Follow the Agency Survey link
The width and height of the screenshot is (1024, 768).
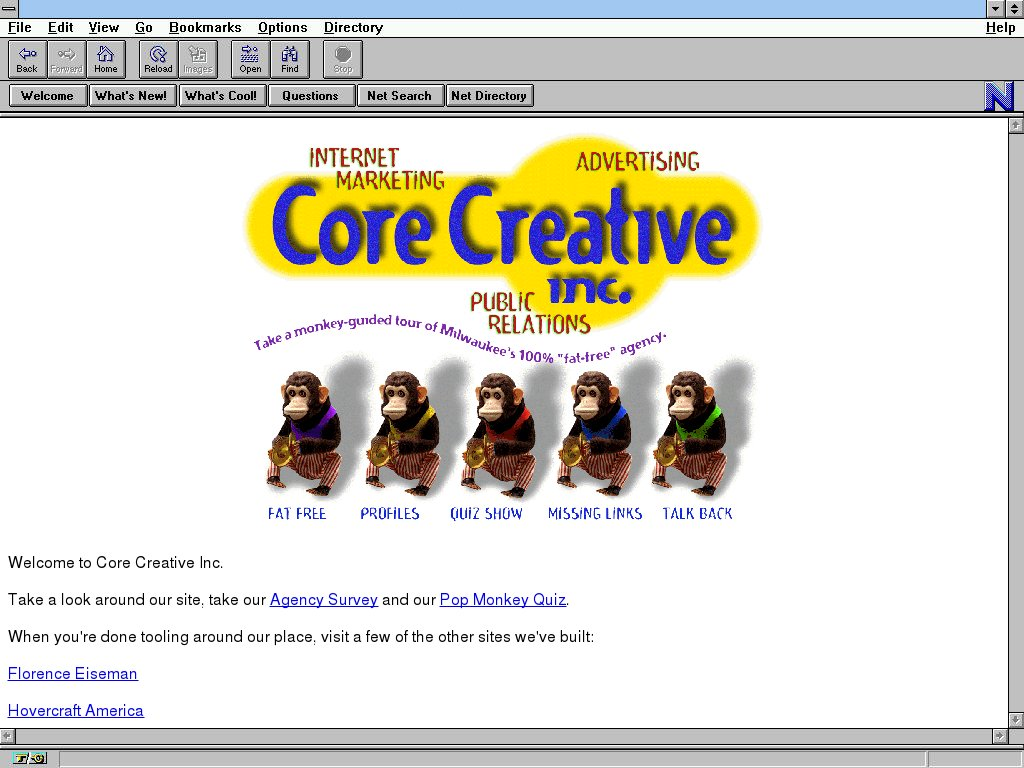[323, 600]
